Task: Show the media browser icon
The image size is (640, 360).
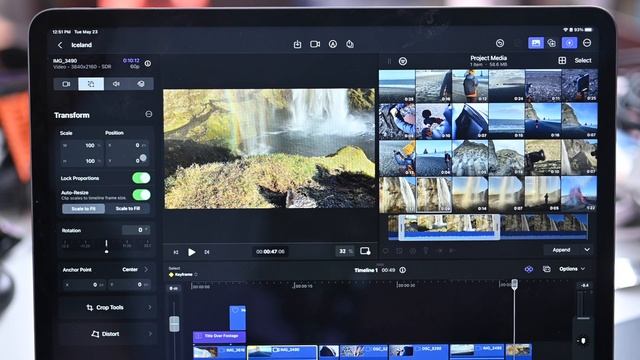Action: pos(536,43)
